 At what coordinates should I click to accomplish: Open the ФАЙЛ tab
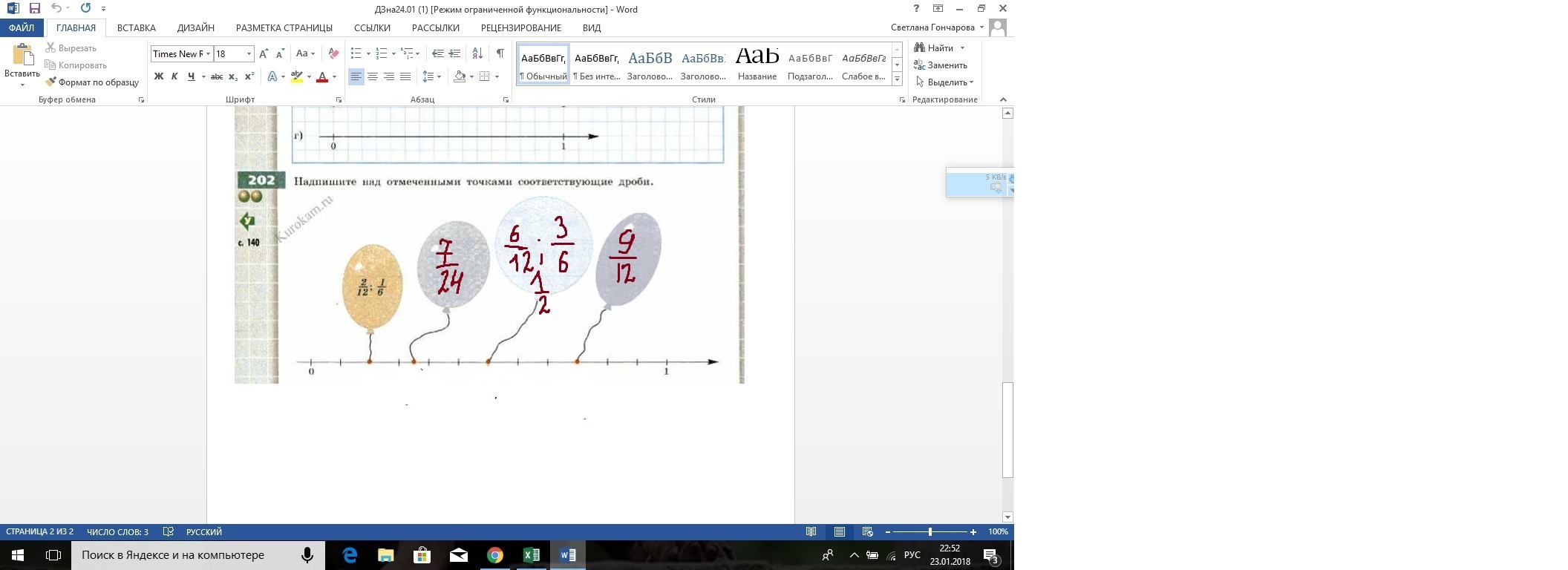pyautogui.click(x=22, y=27)
